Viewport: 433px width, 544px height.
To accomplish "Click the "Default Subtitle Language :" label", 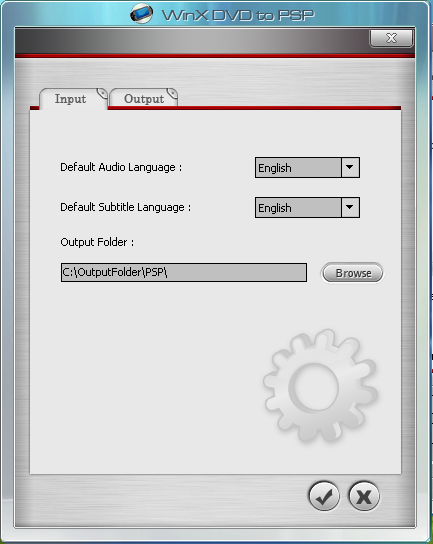I will click(x=126, y=207).
